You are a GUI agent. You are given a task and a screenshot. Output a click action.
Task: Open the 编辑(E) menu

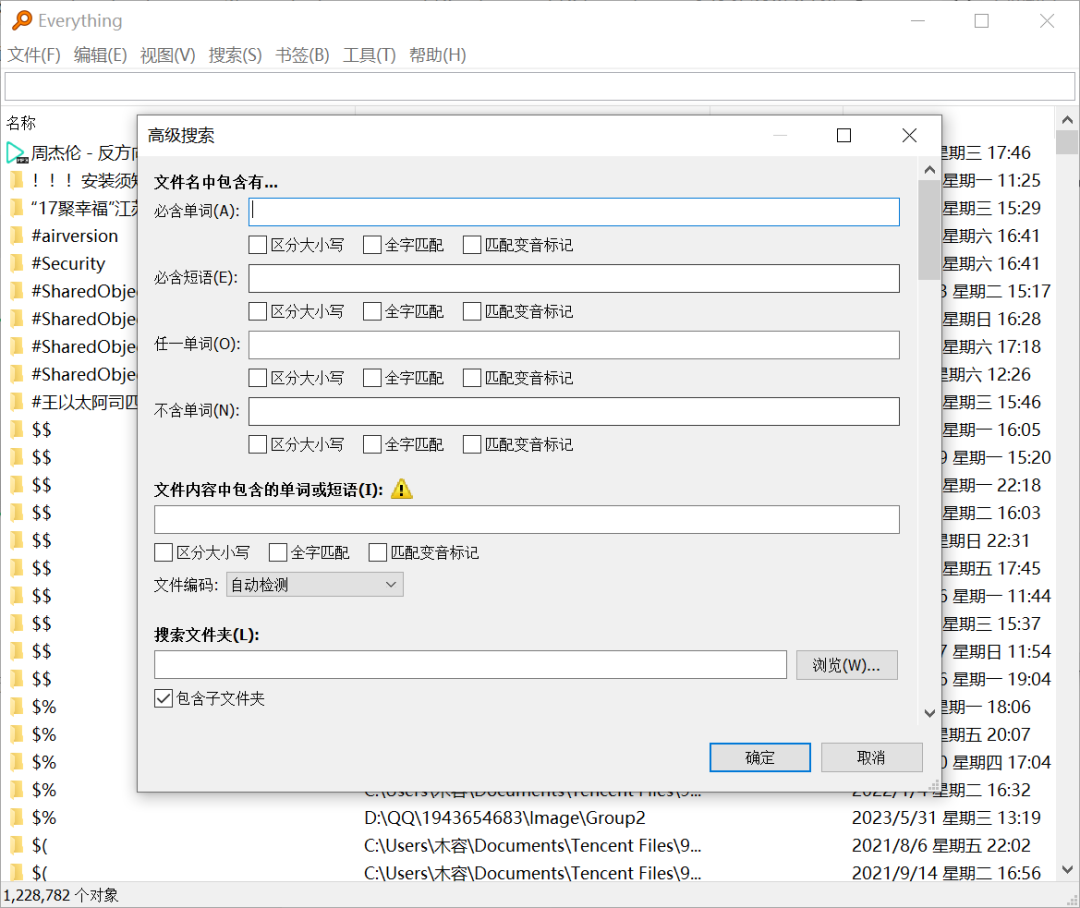tap(101, 55)
